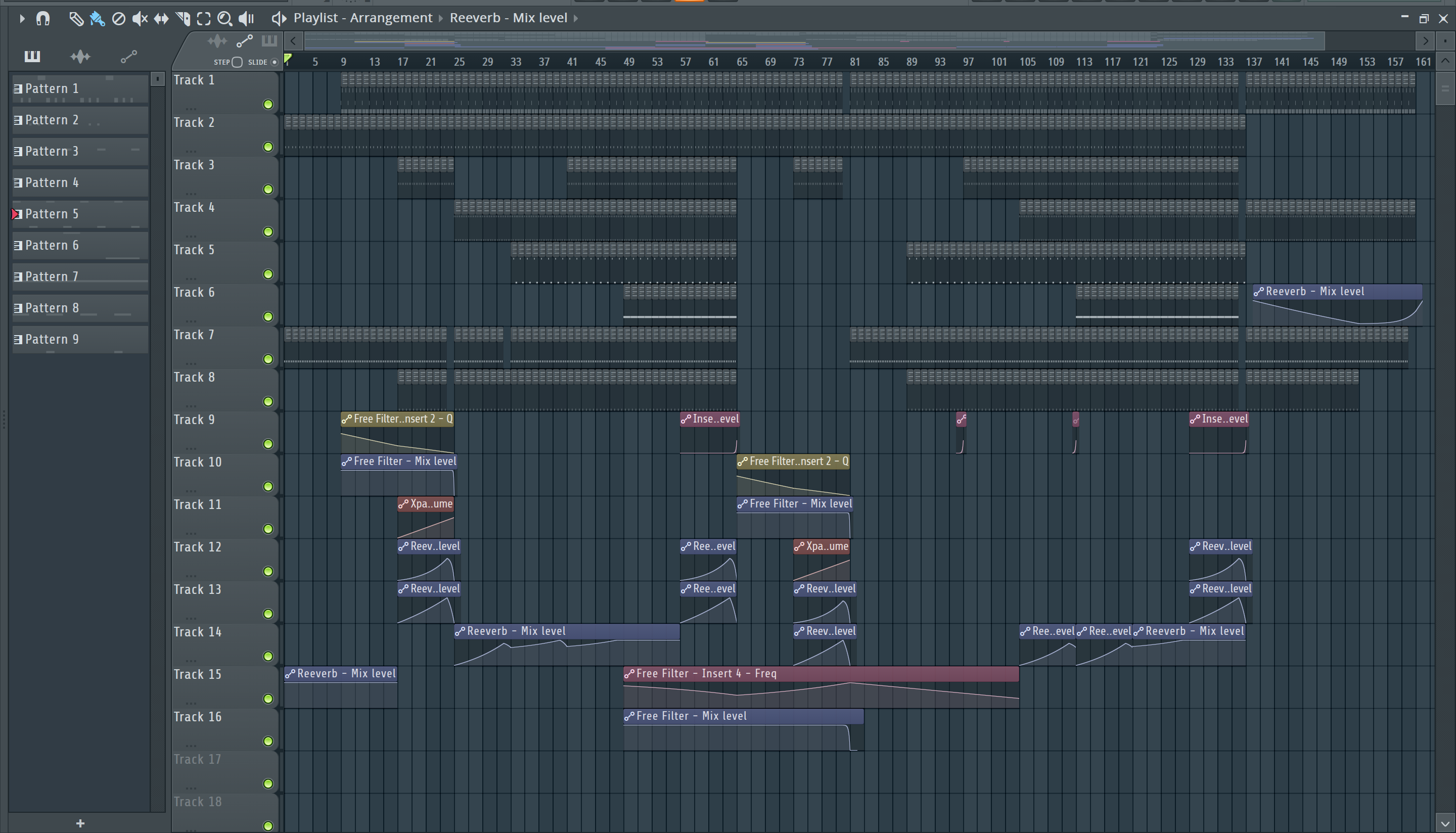Select the Playback scrub tool
The height and width of the screenshot is (833, 1456).
(247, 18)
